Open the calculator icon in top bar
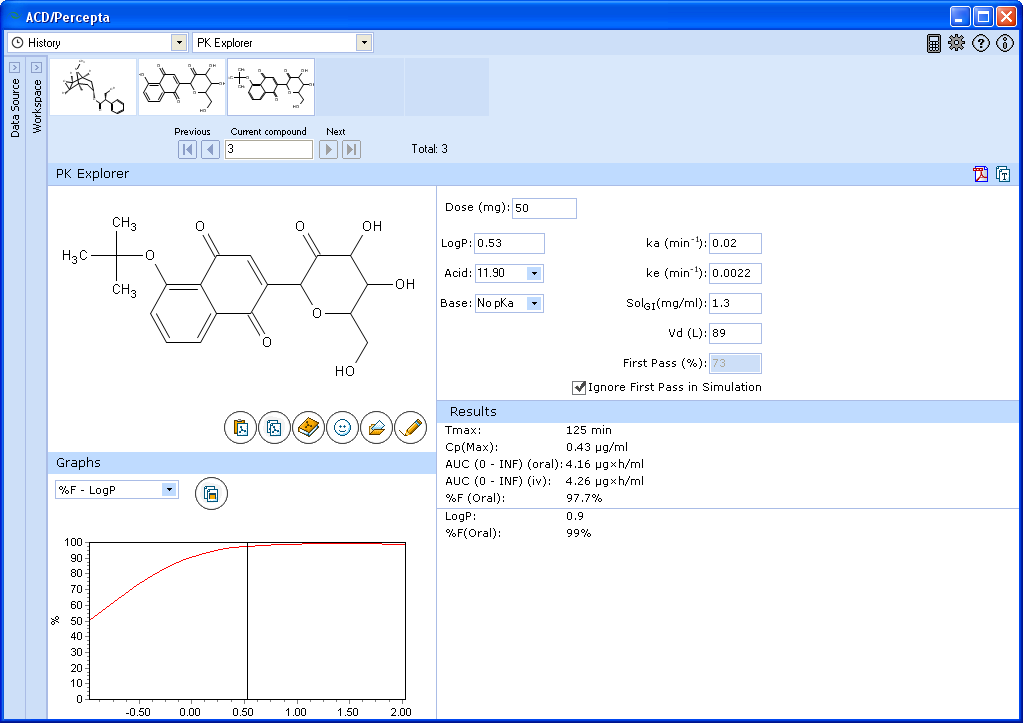Image resolution: width=1023 pixels, height=723 pixels. tap(934, 43)
